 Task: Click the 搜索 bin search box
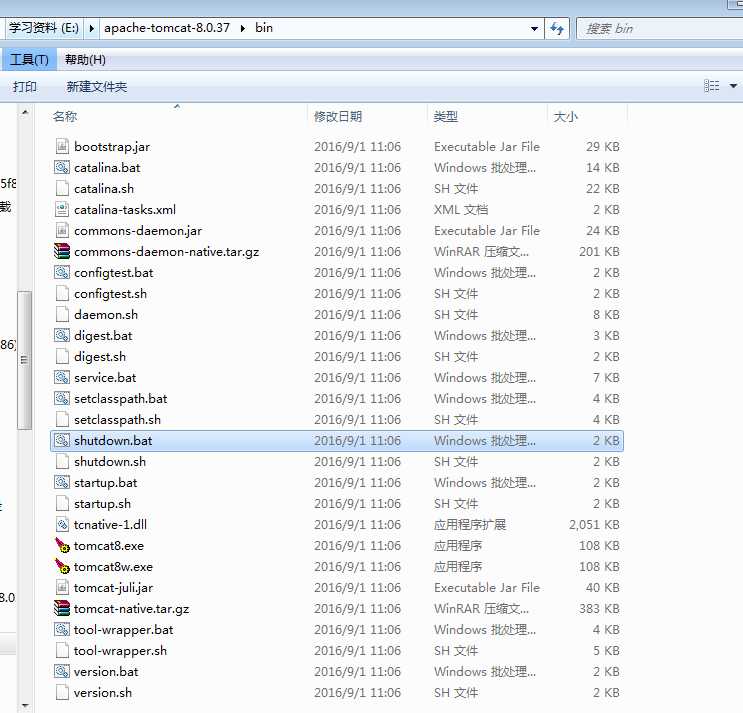pos(659,29)
